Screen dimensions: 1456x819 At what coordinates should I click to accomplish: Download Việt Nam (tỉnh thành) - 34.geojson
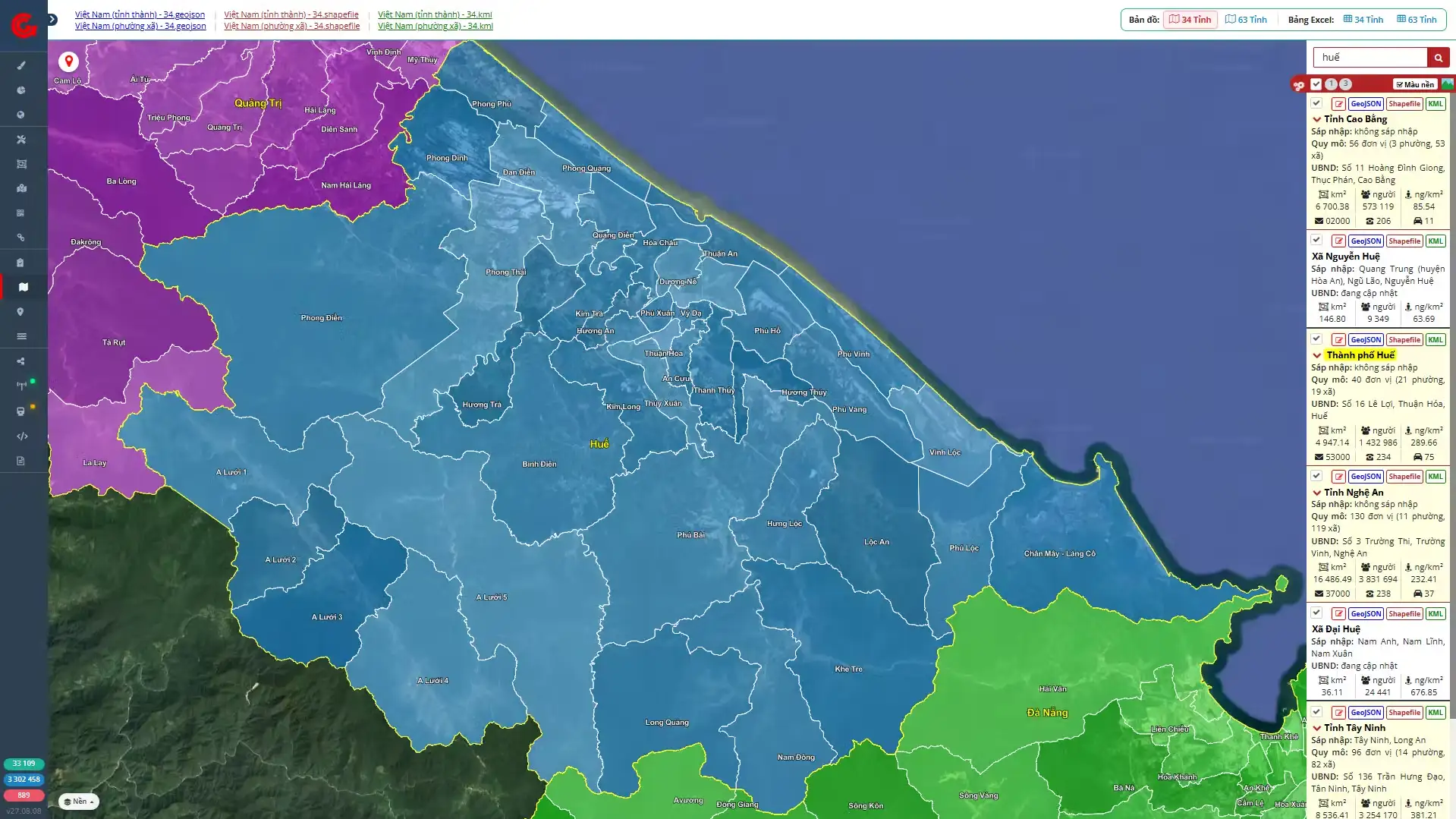click(x=140, y=14)
